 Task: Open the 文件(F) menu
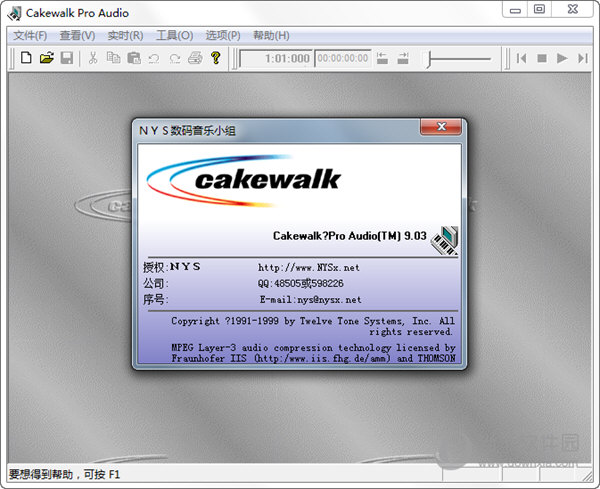pos(30,36)
